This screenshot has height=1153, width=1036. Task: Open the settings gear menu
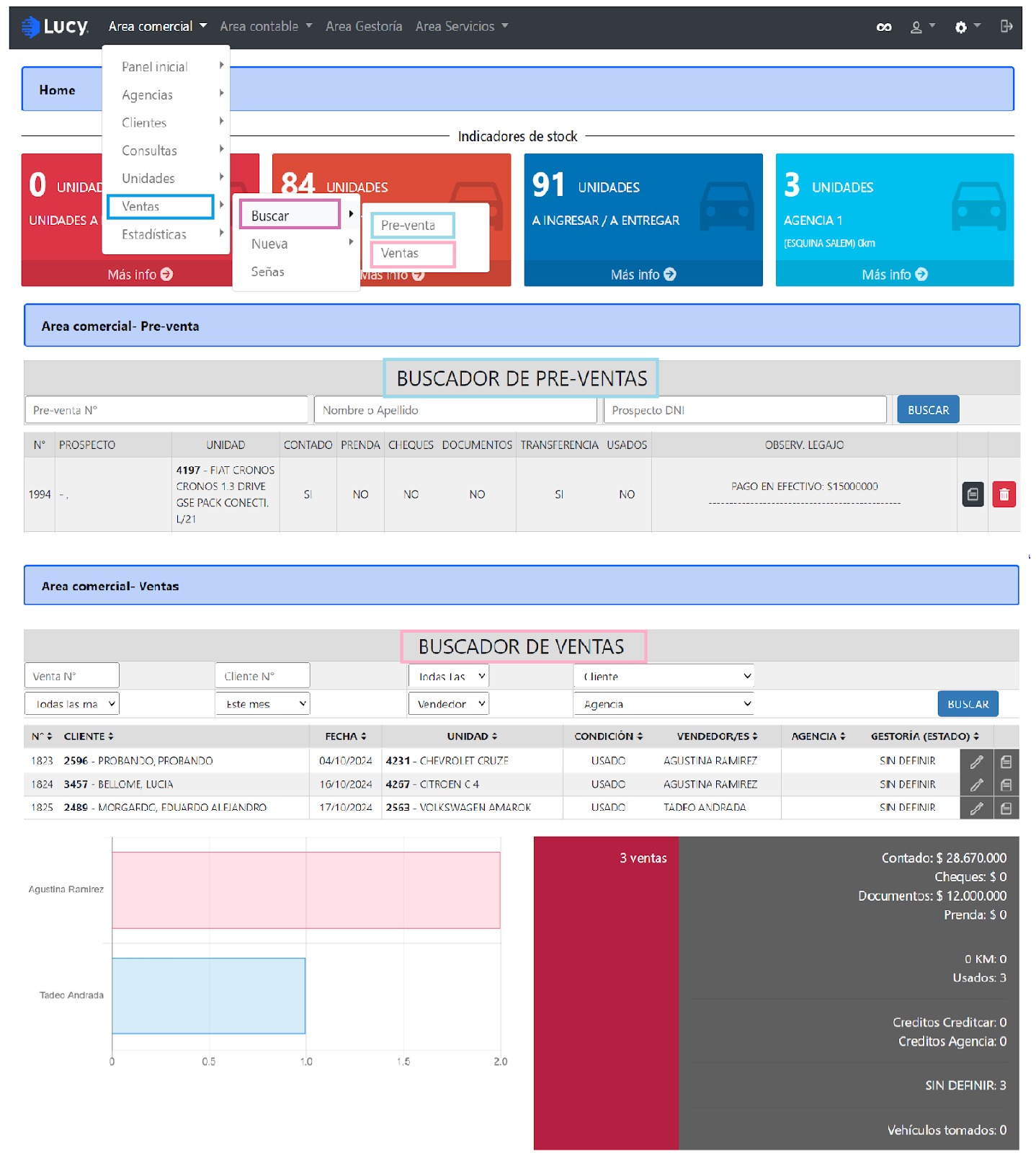[x=967, y=27]
